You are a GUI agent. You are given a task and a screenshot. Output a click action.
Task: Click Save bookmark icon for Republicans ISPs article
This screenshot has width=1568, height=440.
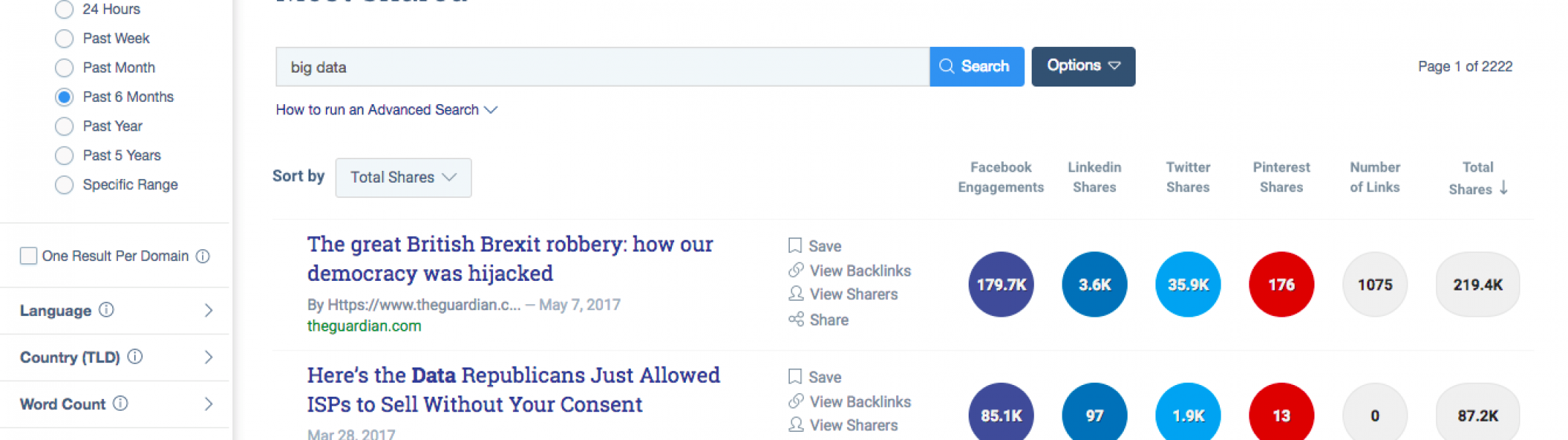tap(795, 377)
